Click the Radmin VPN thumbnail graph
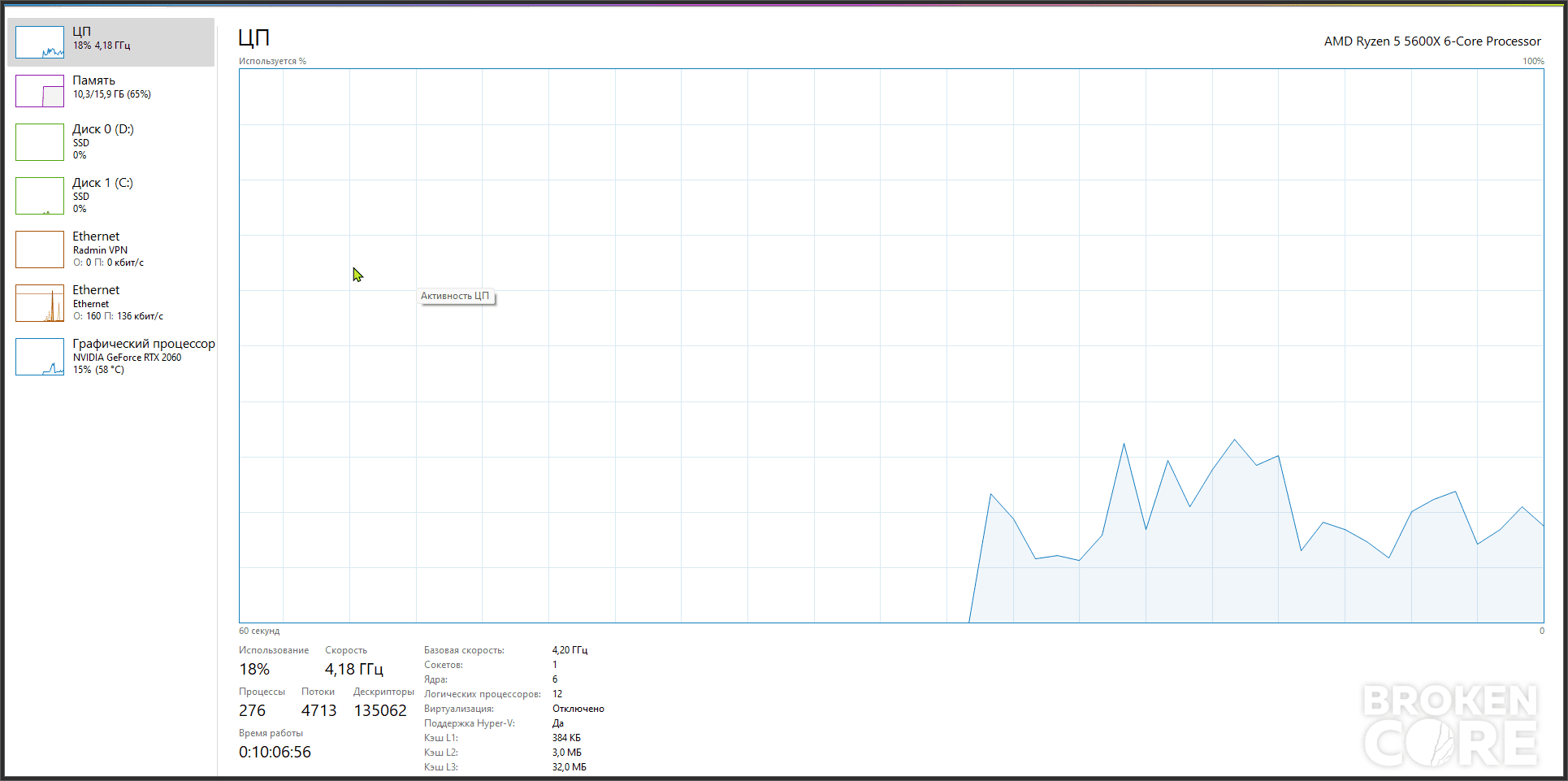This screenshot has width=1568, height=781. 40,249
